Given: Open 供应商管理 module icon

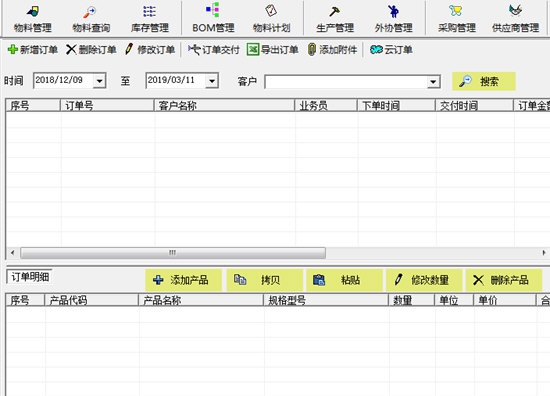Looking at the screenshot, I should [515, 10].
